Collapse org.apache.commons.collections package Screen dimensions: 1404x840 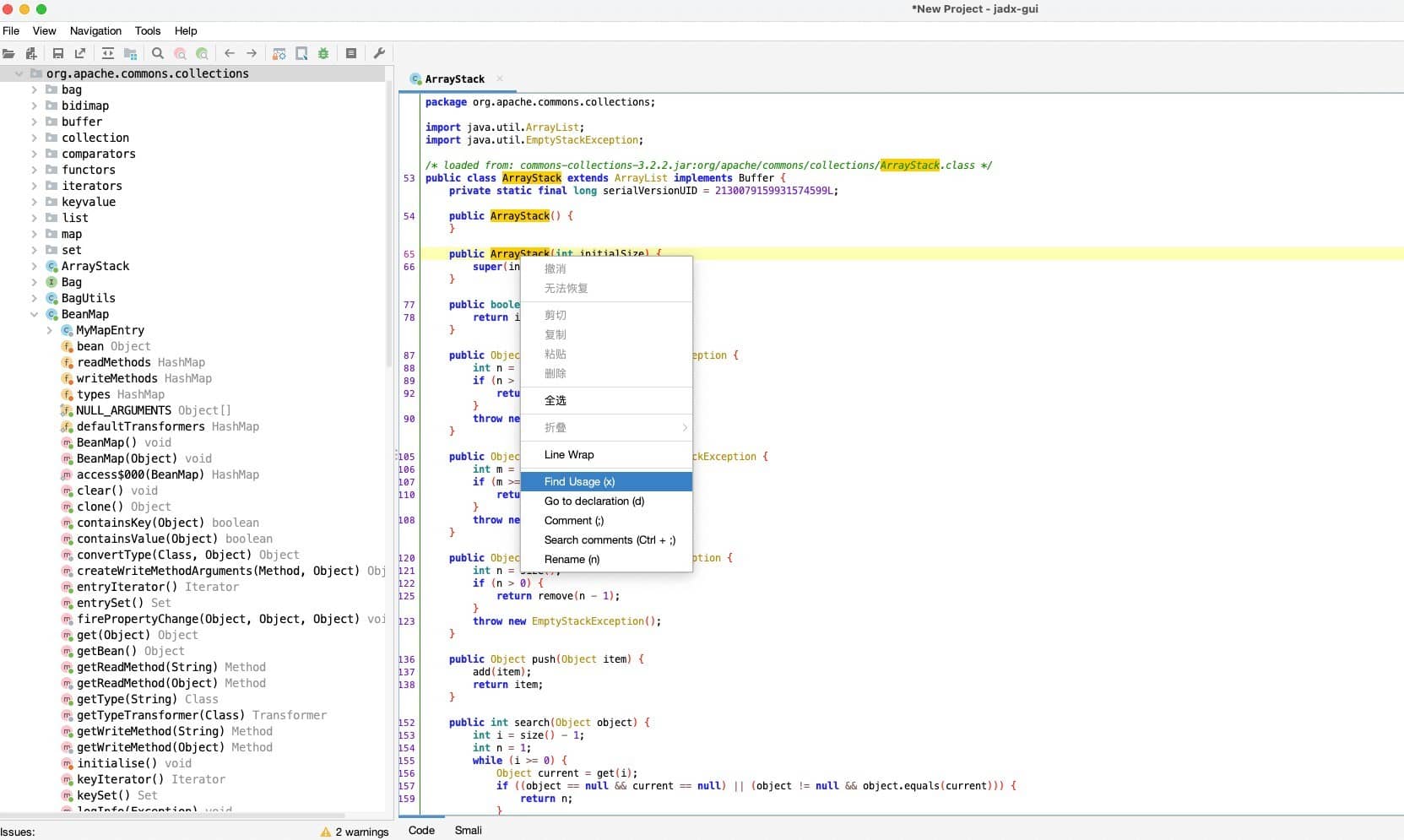(19, 73)
